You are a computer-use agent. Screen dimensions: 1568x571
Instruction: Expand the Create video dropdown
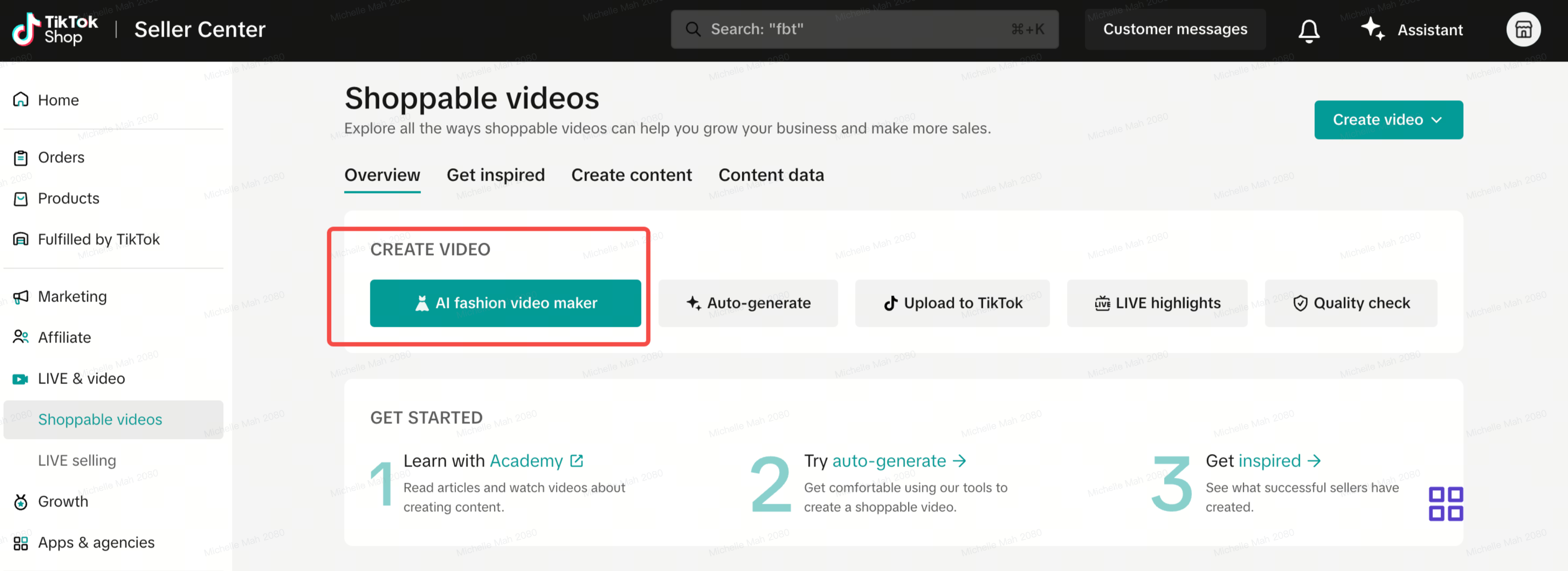tap(1388, 120)
